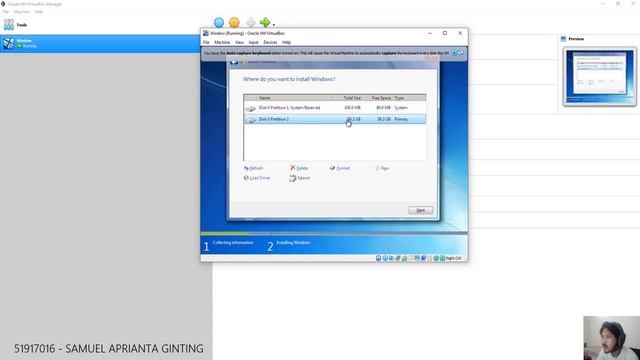Screen dimensions: 640x360
Task: Select Disk 0 Partition 1: System Reserved row
Action: pyautogui.click(x=335, y=108)
